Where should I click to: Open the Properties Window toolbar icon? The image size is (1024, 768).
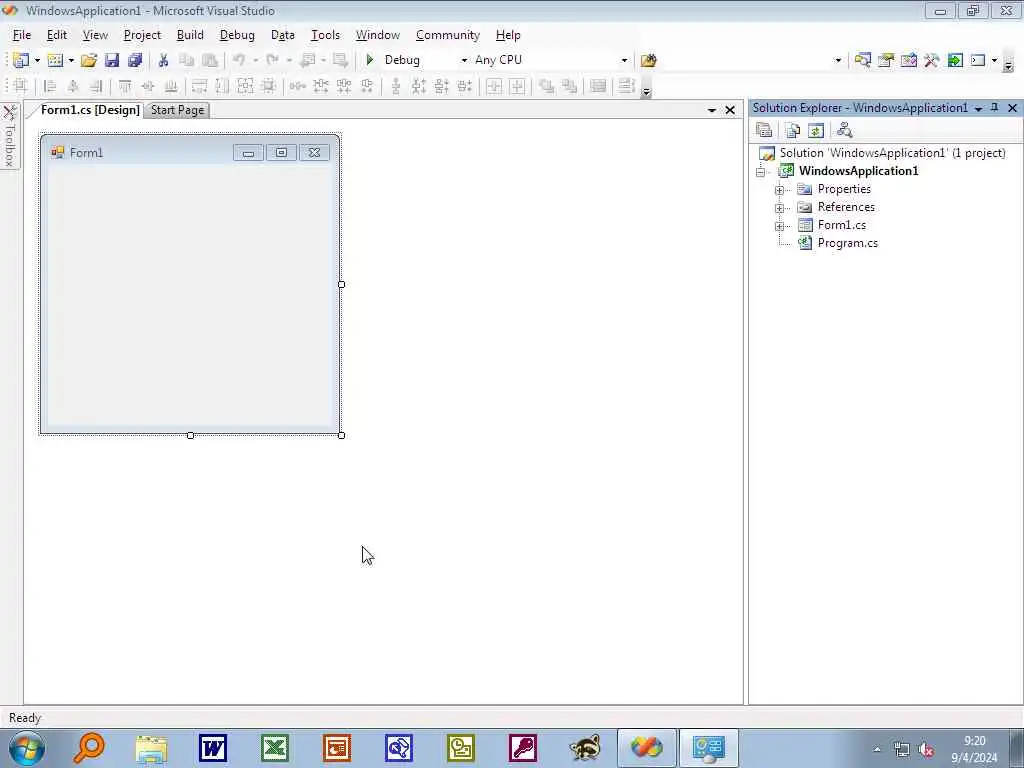tap(886, 60)
